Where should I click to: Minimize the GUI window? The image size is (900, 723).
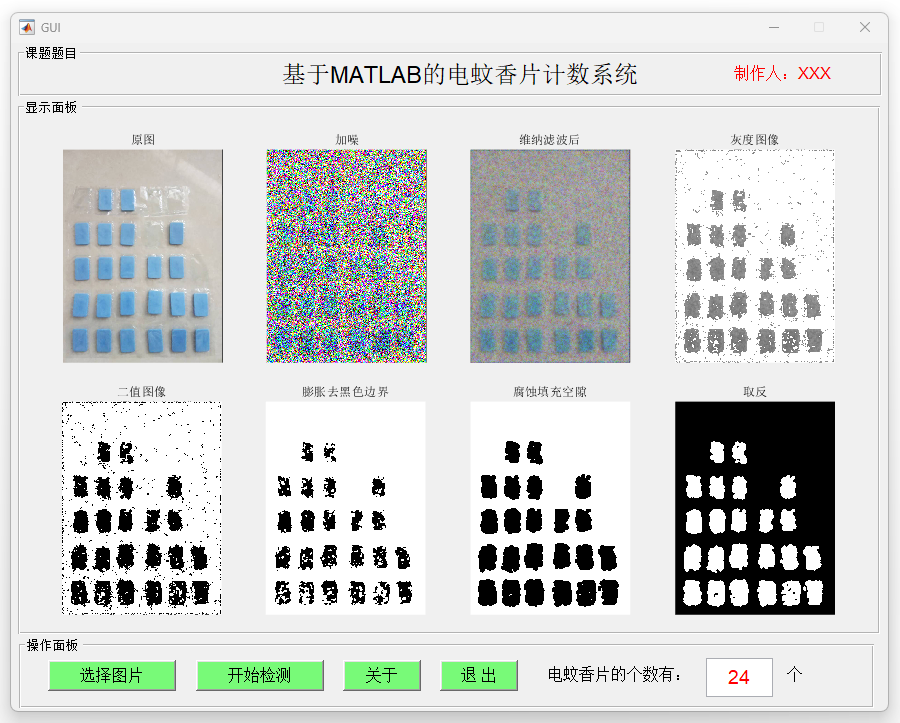pyautogui.click(x=774, y=27)
